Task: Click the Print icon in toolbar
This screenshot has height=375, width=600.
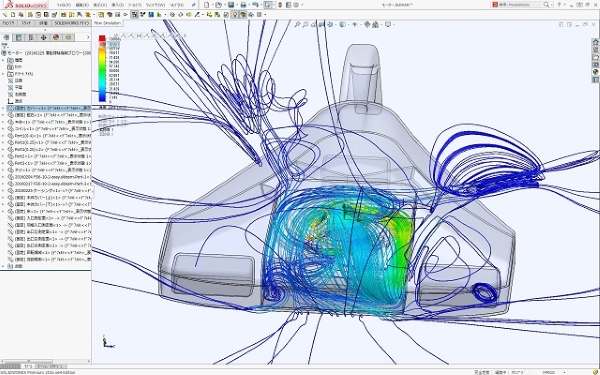Action: (x=243, y=5)
